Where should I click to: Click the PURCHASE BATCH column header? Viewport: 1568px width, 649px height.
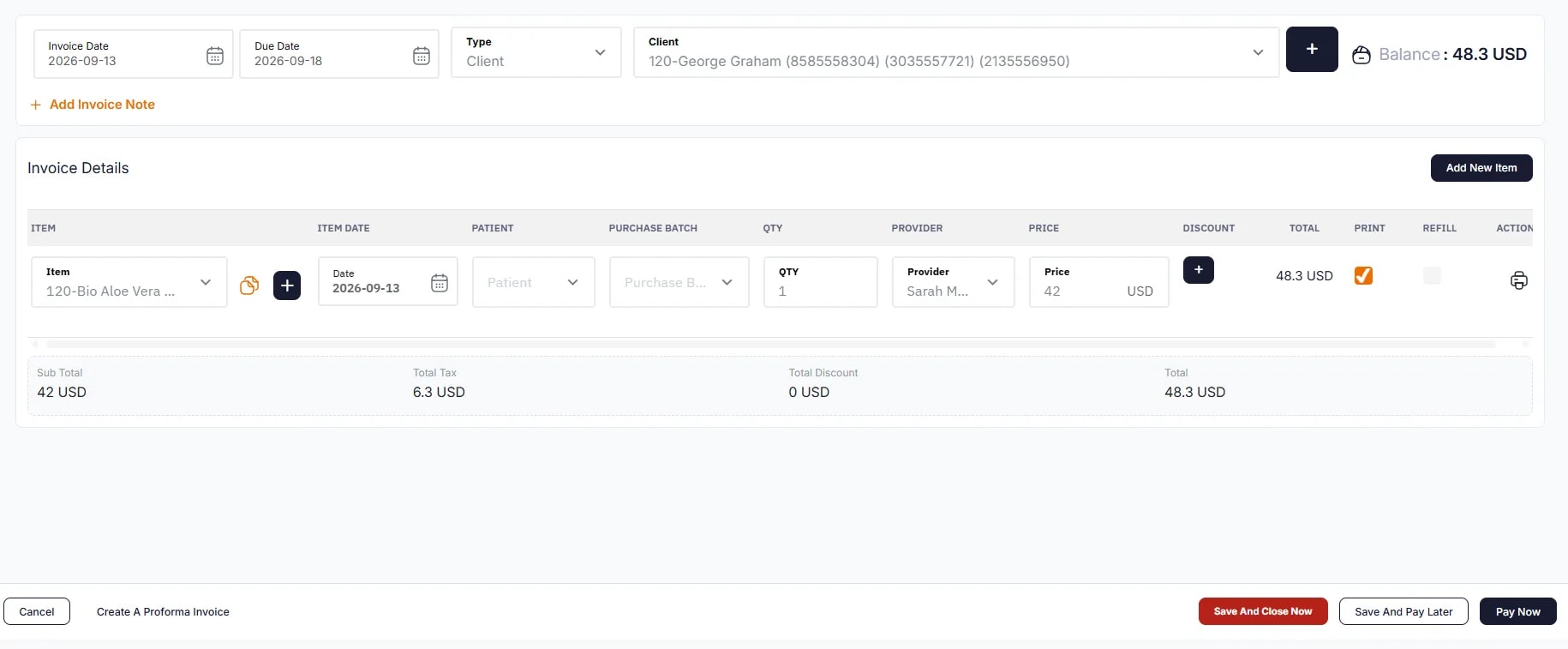click(x=653, y=228)
